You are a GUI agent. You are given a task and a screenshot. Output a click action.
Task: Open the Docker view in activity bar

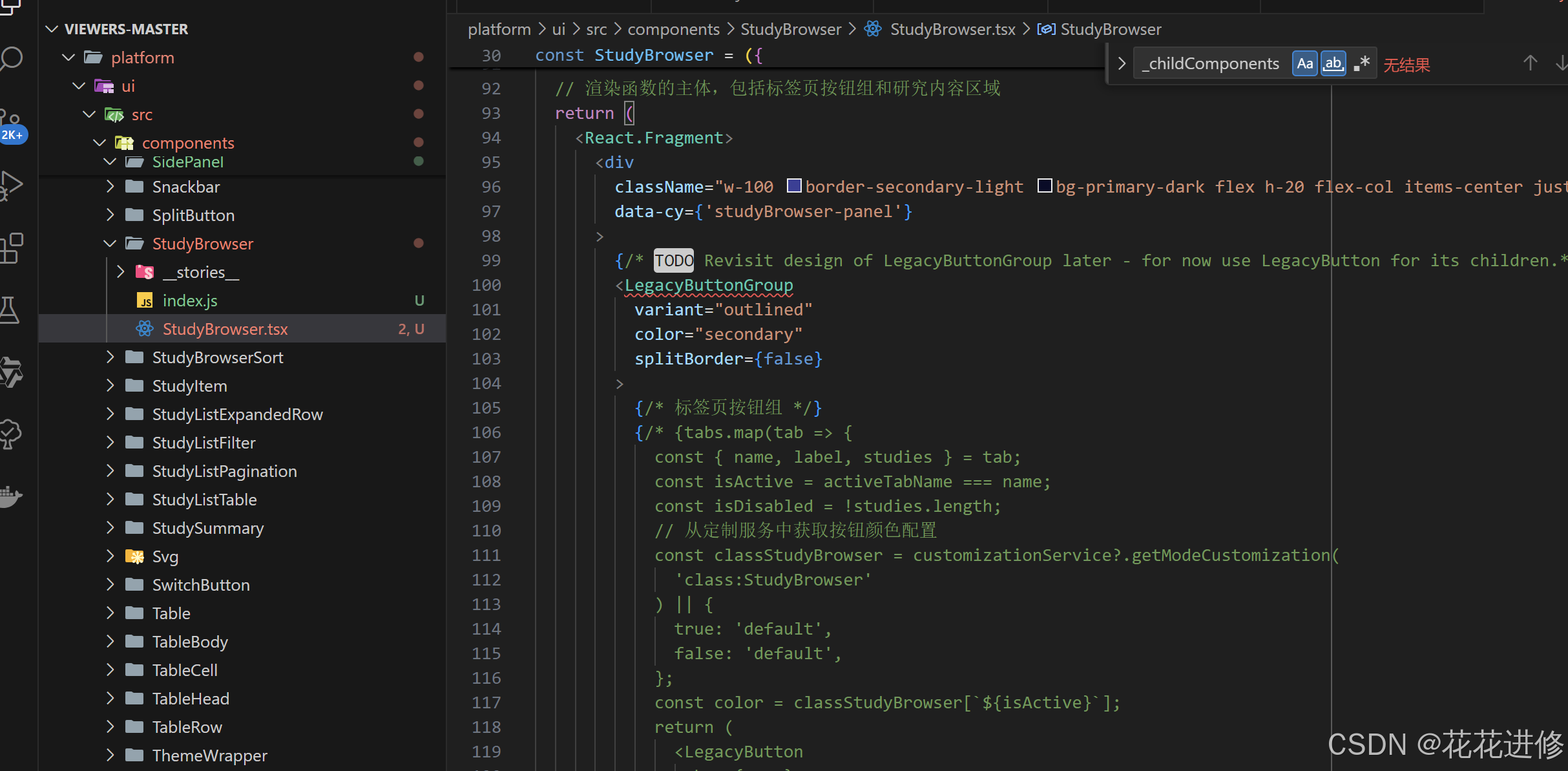(x=11, y=496)
